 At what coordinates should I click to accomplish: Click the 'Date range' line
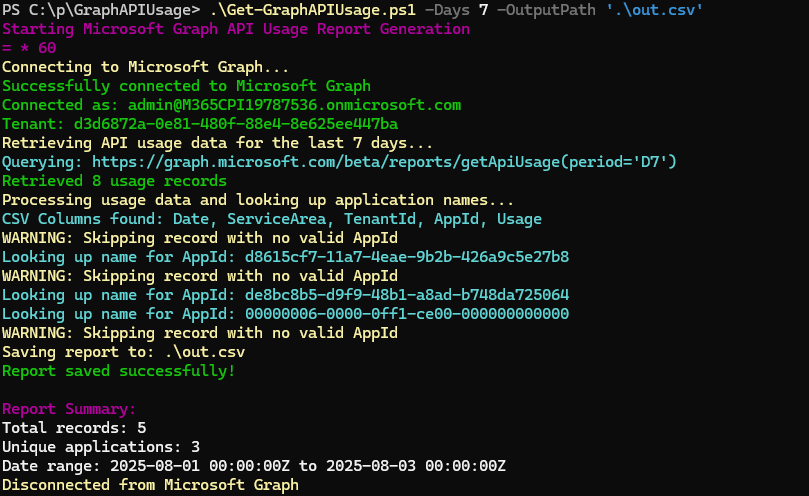click(x=254, y=466)
